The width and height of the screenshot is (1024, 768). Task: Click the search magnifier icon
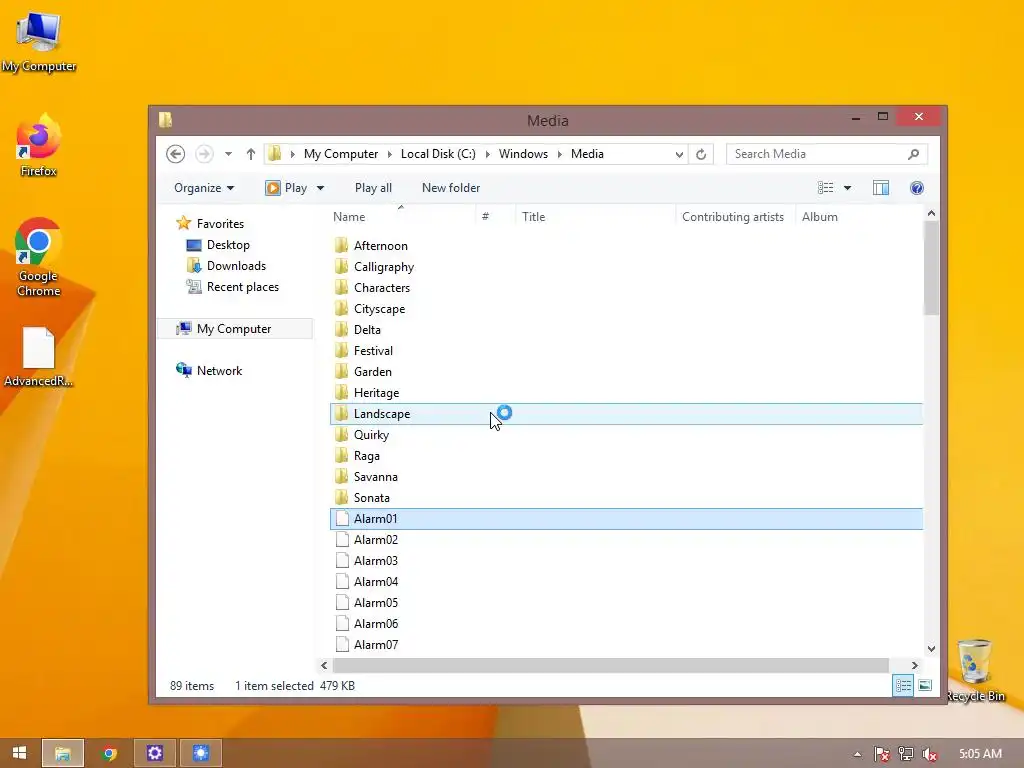[914, 154]
